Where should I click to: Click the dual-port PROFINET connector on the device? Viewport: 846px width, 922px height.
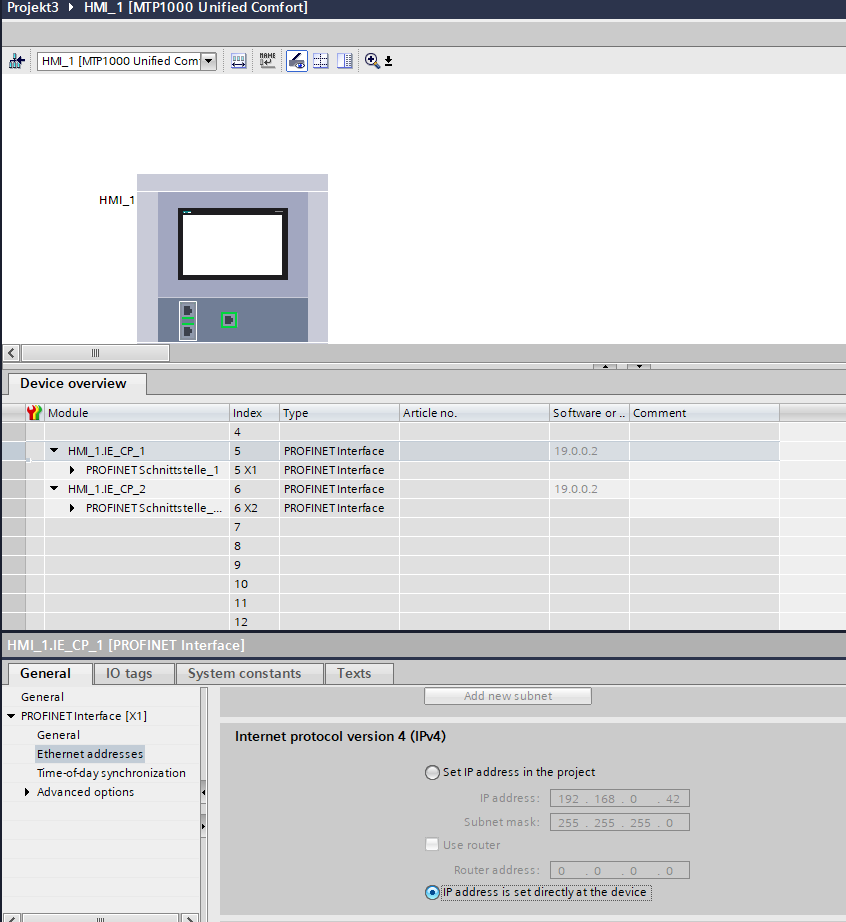click(187, 320)
